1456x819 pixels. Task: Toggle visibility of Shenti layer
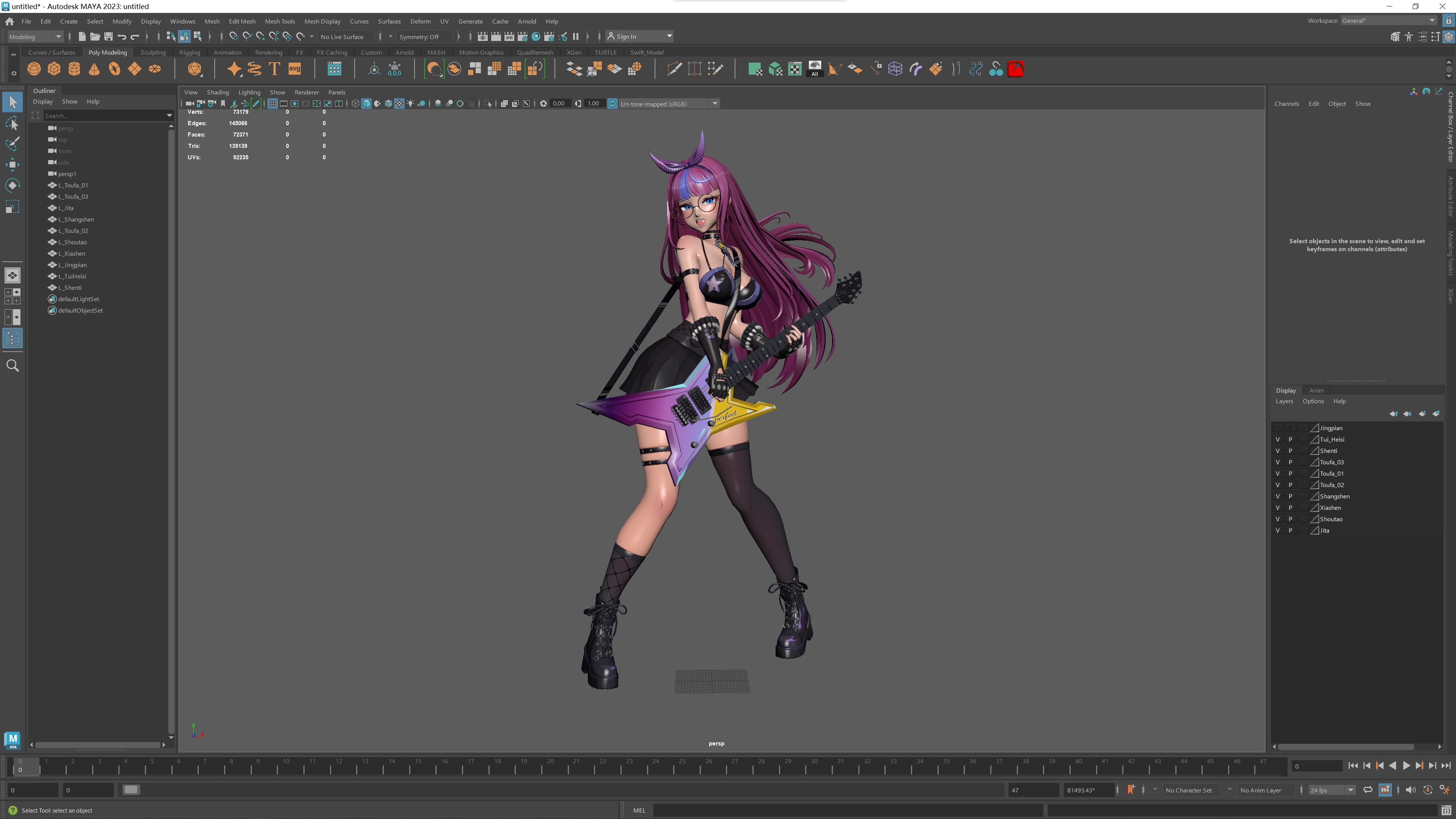(1277, 451)
